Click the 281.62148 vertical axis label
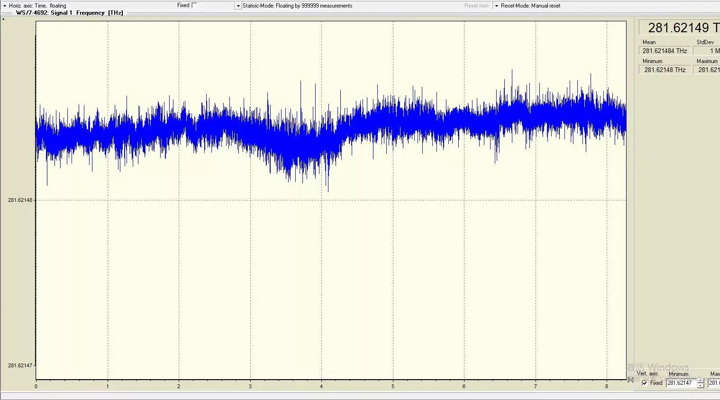 coord(20,200)
